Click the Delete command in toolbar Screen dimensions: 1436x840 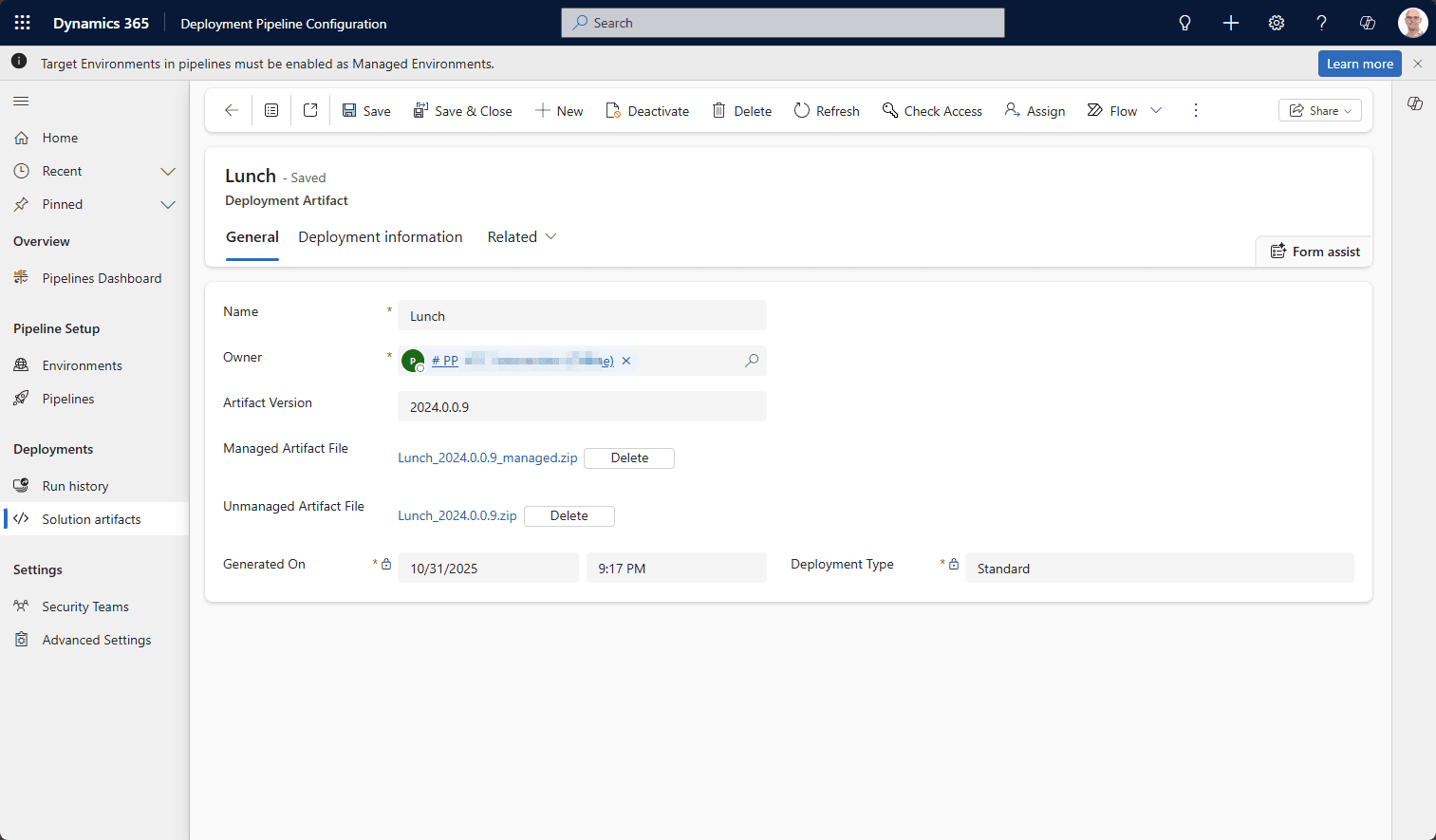point(742,111)
